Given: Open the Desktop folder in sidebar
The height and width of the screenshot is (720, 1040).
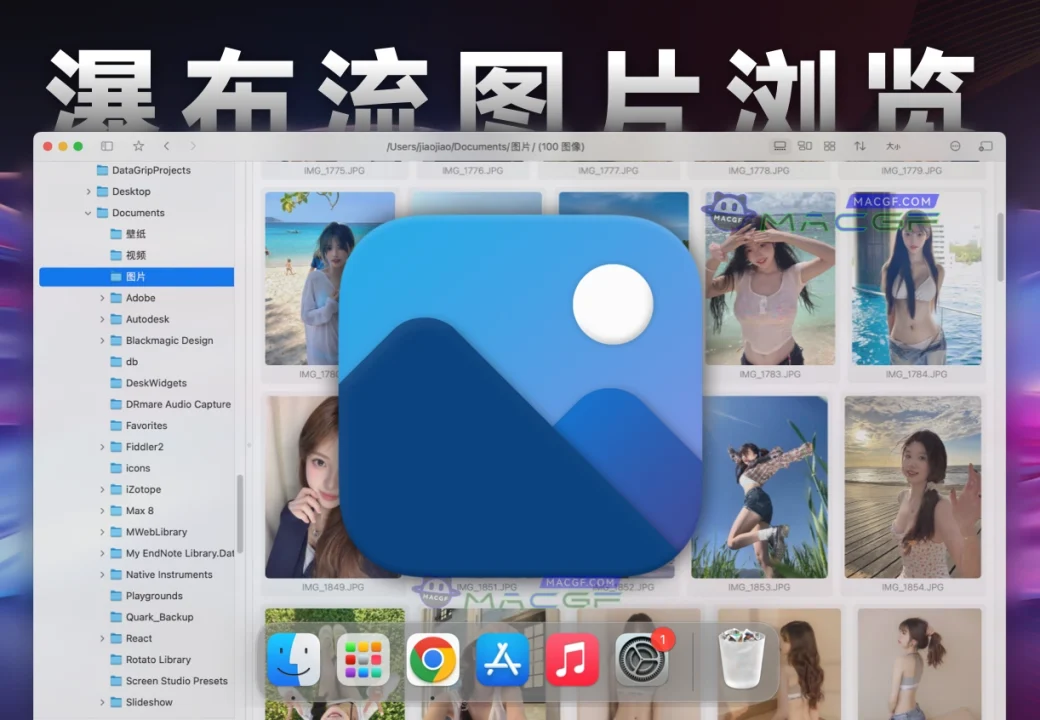Looking at the screenshot, I should point(133,191).
